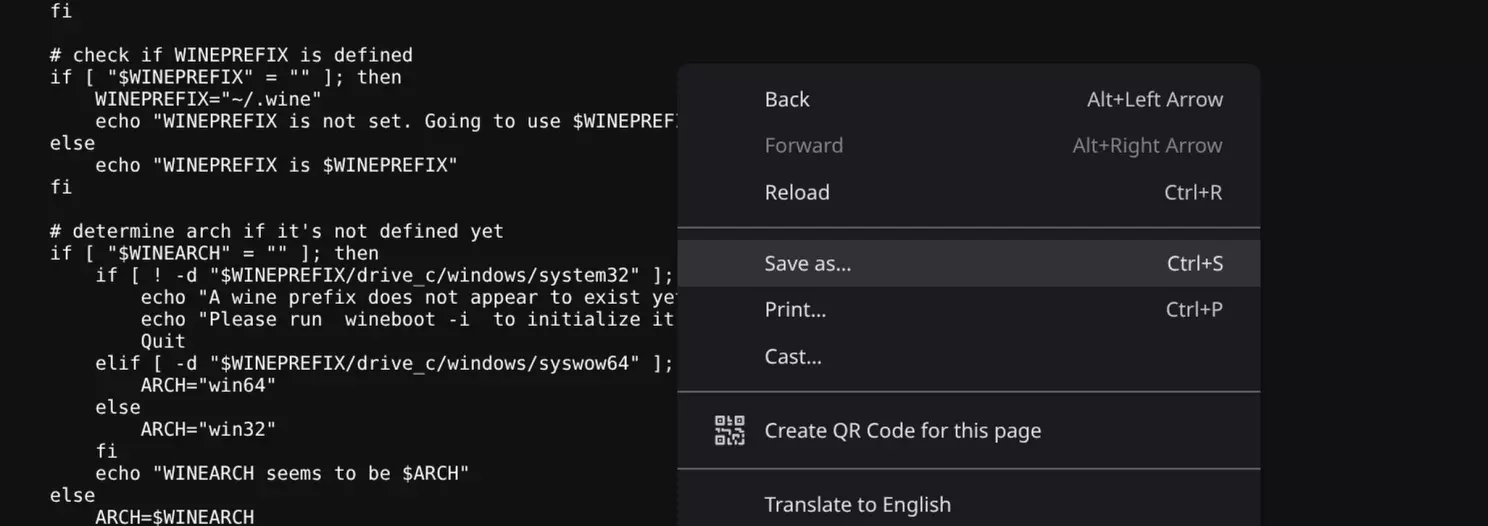
Task: Click the ARCH="win32" line
Action: click(208, 429)
